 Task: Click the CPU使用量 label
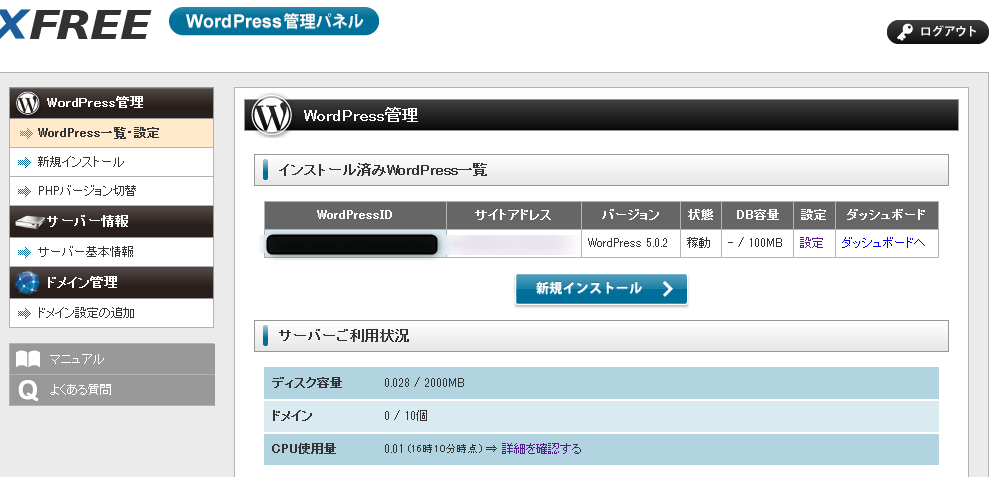click(x=304, y=449)
